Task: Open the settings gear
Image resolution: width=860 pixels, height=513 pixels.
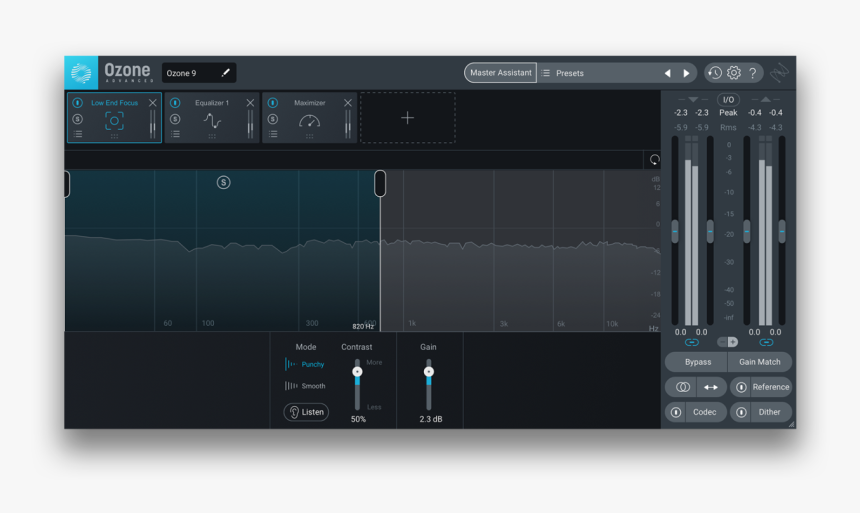Action: (x=734, y=72)
